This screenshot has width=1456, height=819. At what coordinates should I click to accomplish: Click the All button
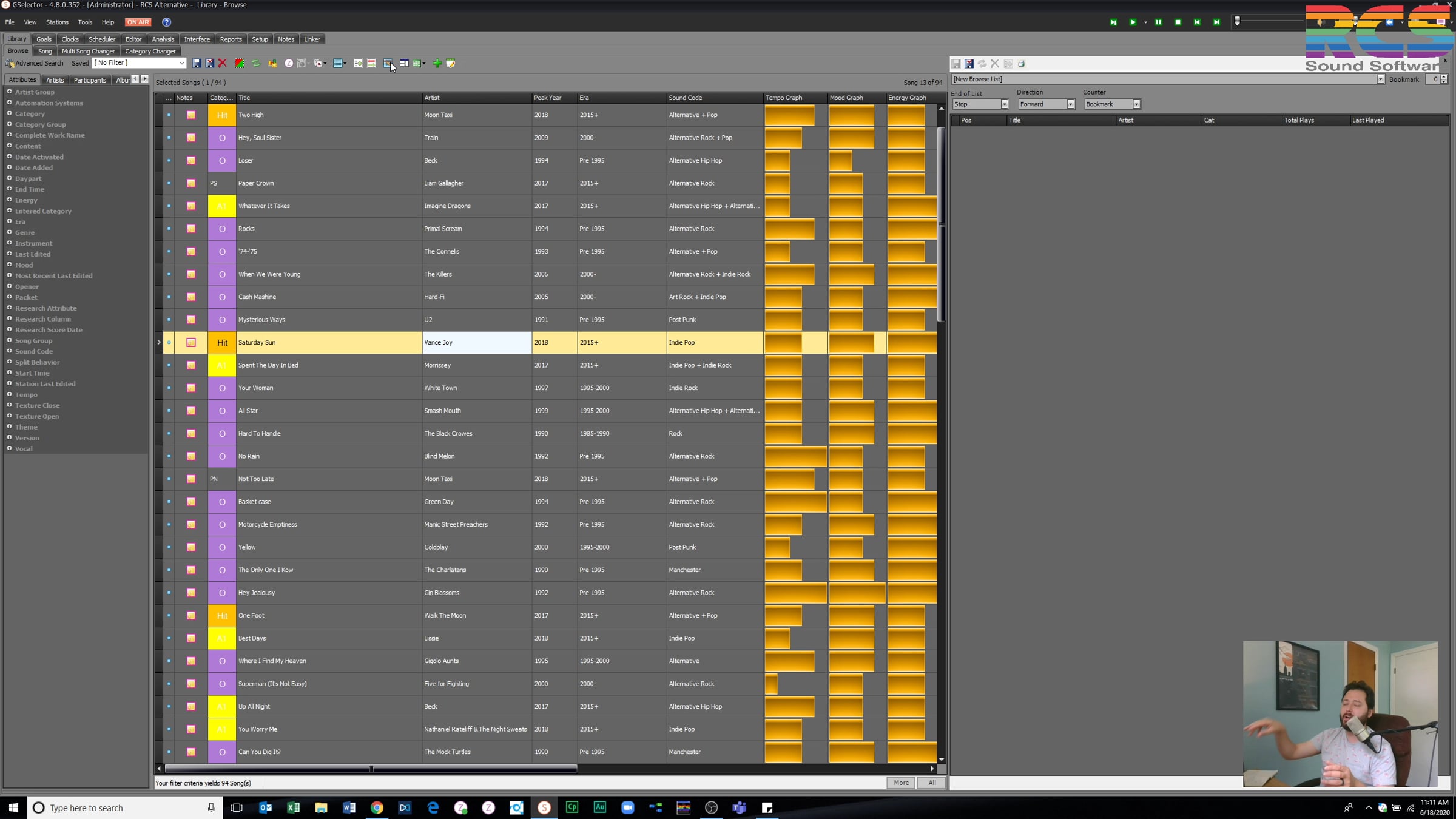[932, 783]
